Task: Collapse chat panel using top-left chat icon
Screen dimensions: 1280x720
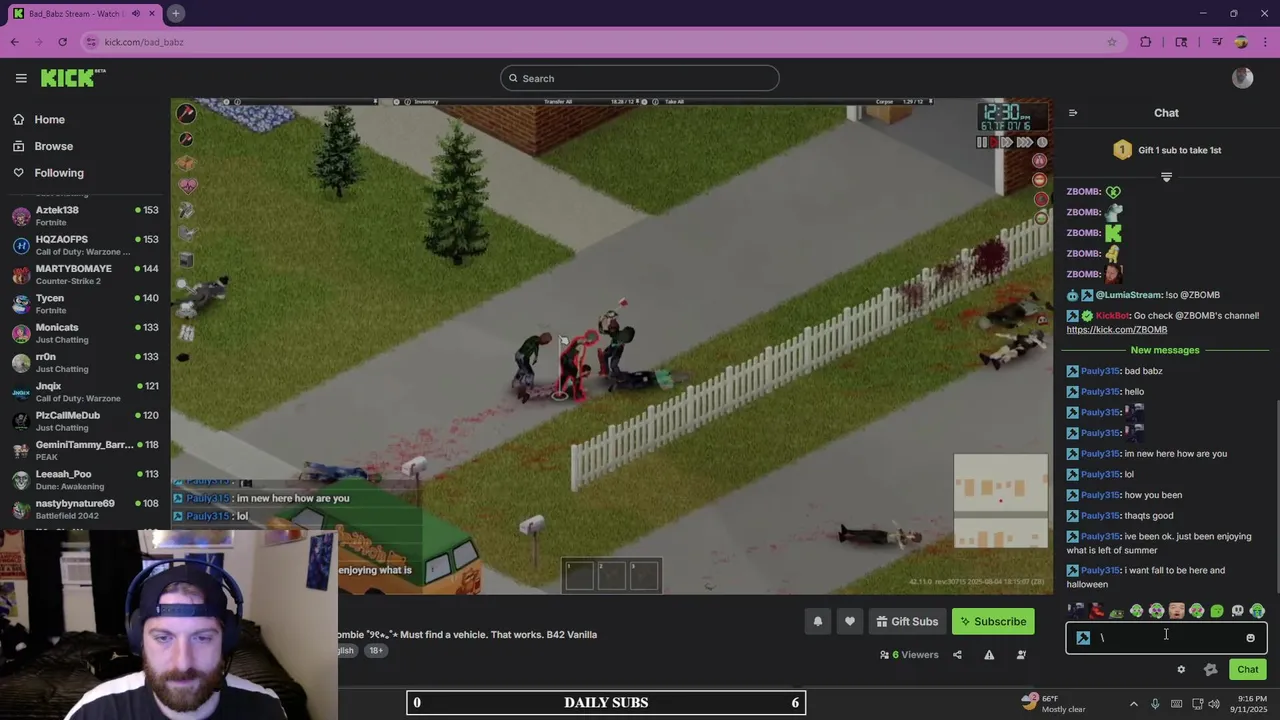Action: click(x=1073, y=113)
